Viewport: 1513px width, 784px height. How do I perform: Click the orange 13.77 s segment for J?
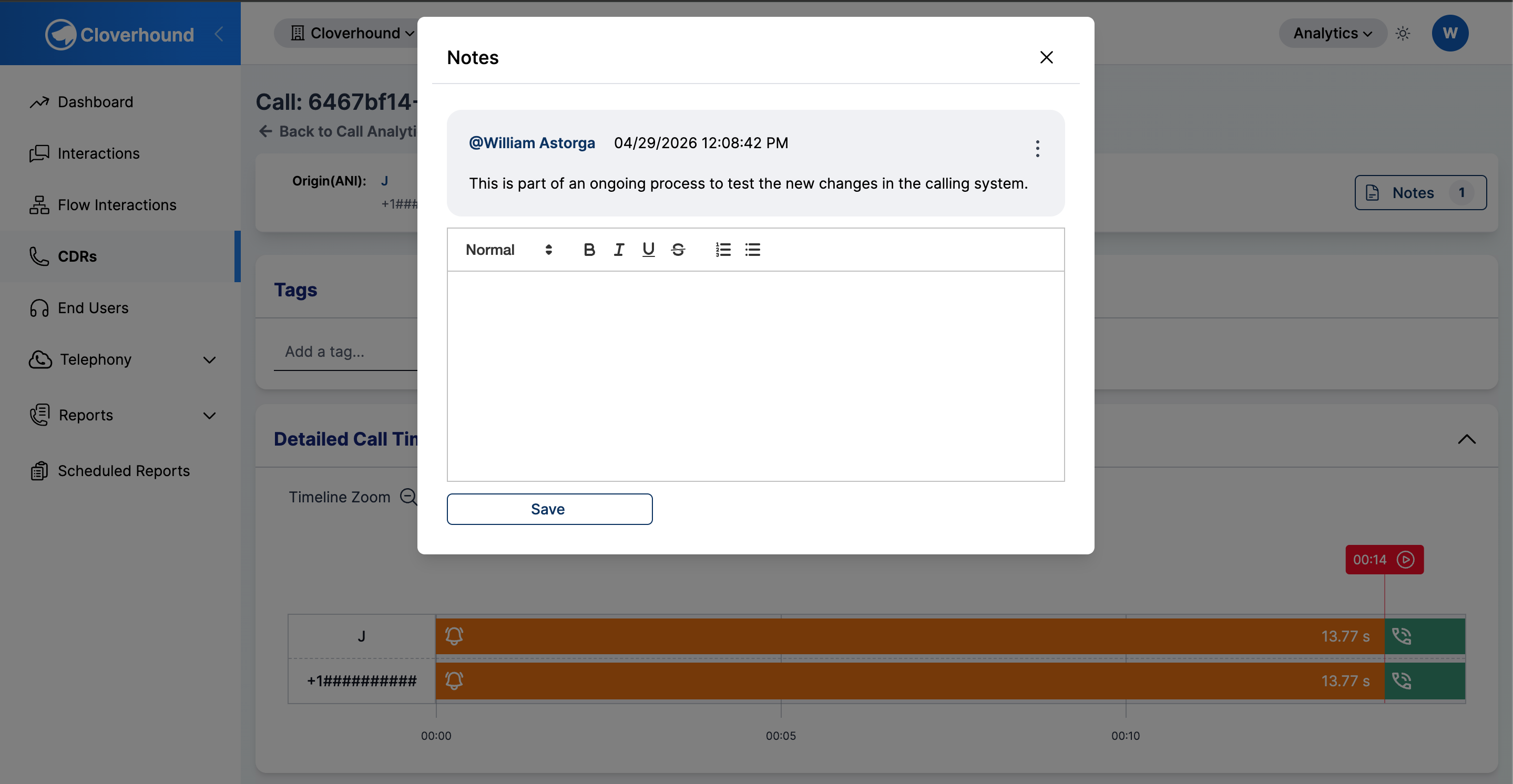click(x=910, y=636)
